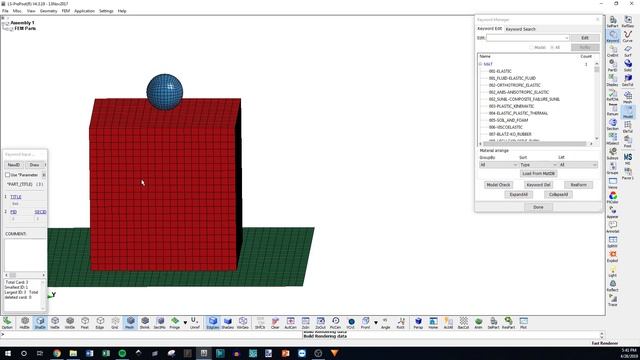
Task: Toggle the Mesh lines icon
Action: coord(130,322)
